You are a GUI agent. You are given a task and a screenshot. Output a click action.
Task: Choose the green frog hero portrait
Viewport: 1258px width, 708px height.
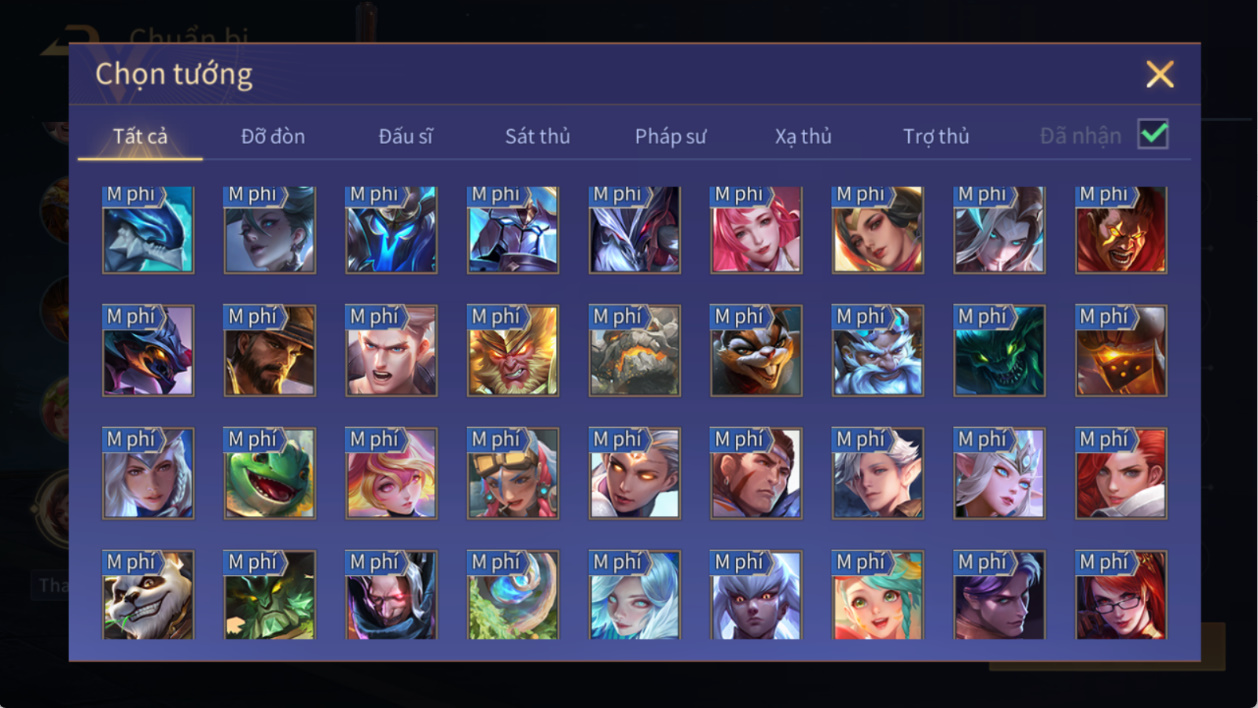270,473
